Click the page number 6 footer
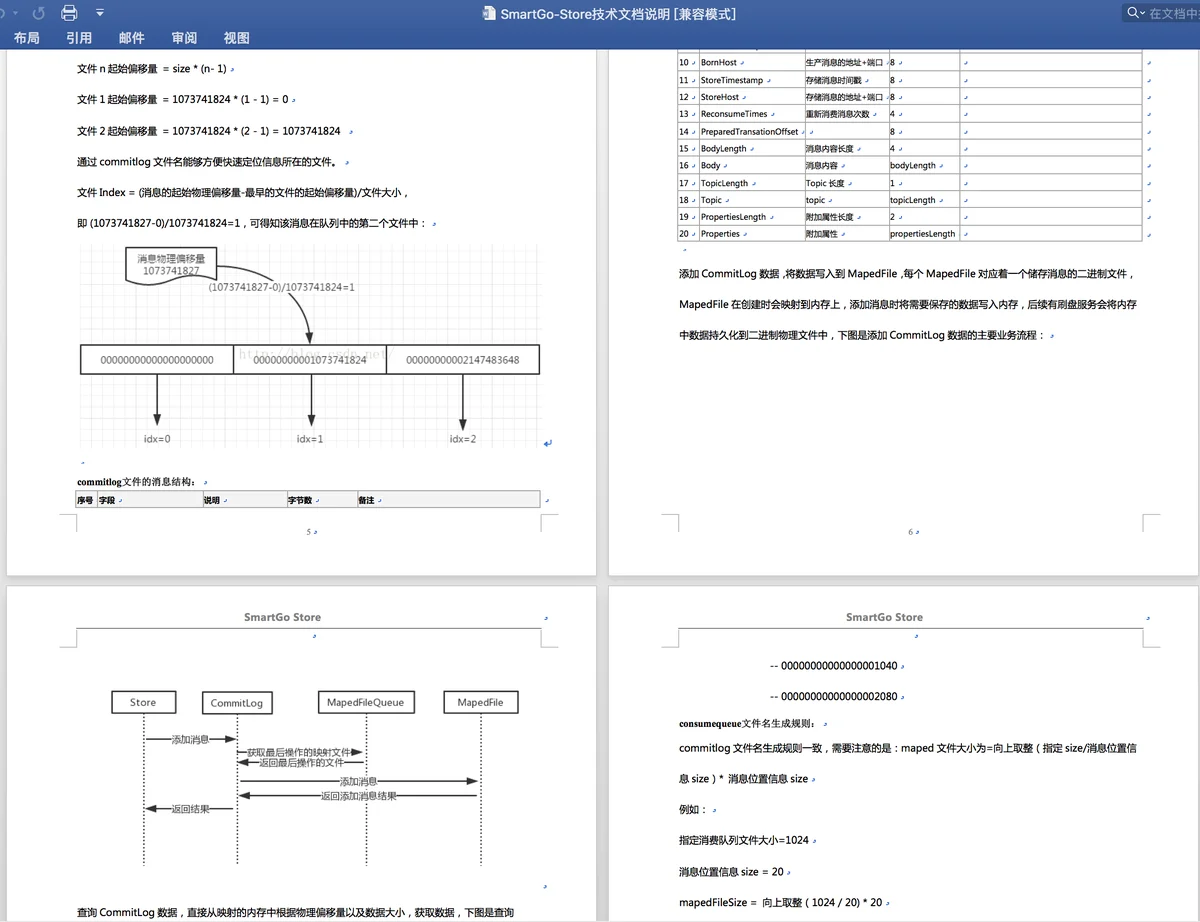This screenshot has width=1200, height=922. 911,532
